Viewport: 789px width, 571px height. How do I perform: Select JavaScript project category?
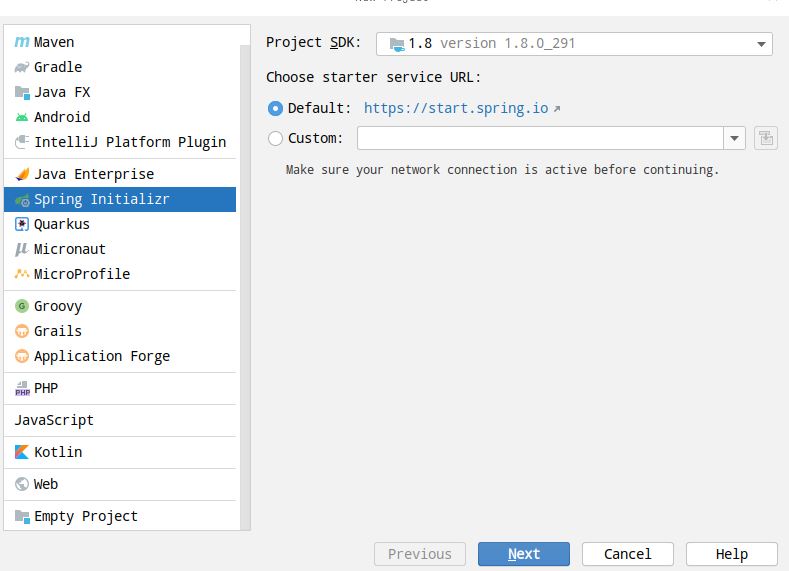click(x=120, y=420)
